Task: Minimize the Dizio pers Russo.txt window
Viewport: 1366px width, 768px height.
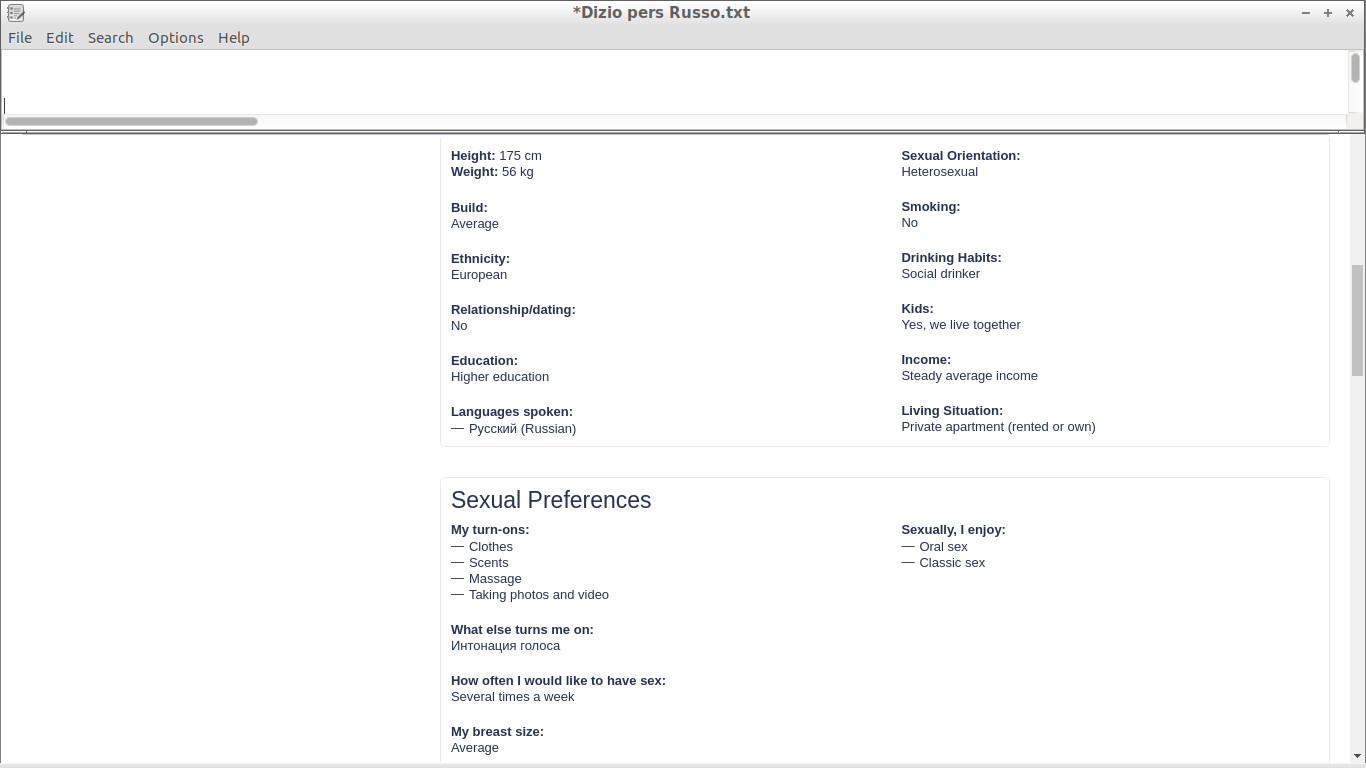Action: [x=1306, y=13]
